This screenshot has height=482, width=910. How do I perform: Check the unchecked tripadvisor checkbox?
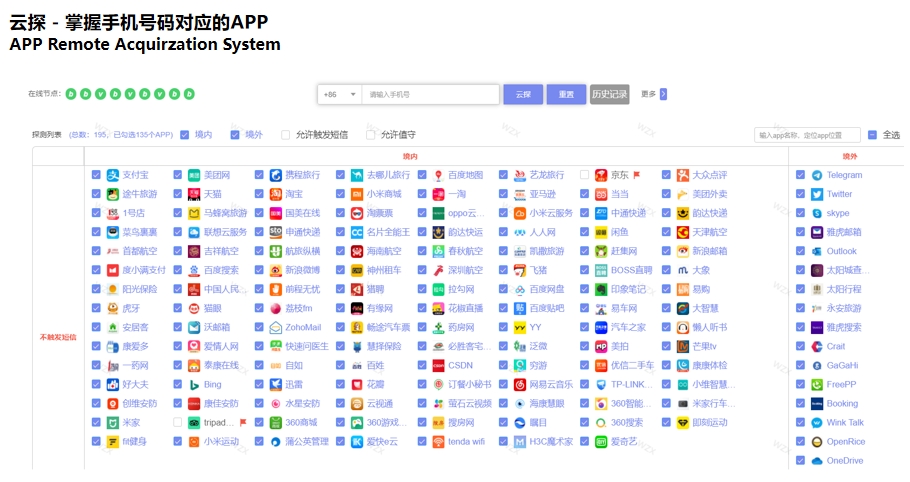pos(178,422)
